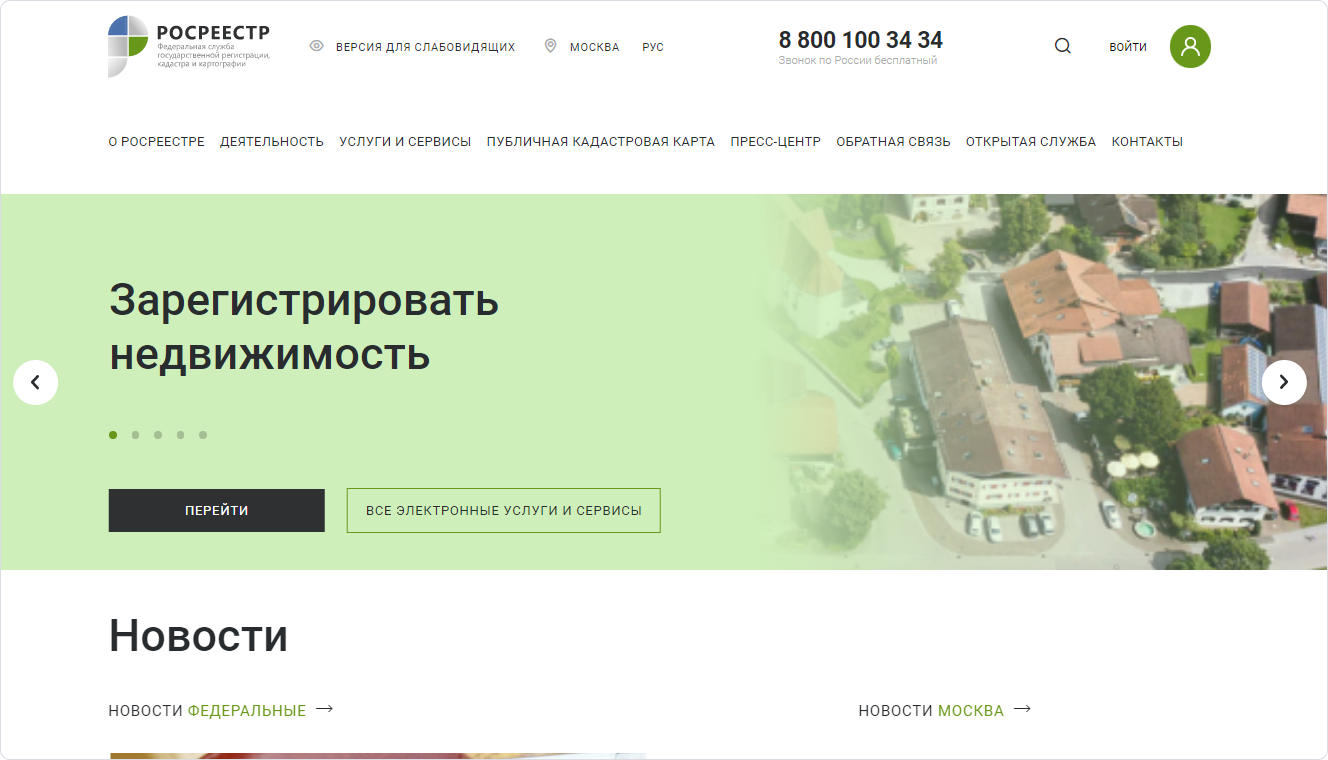Click Все электронные услуги и сервисы button
The image size is (1328, 760).
tap(503, 510)
